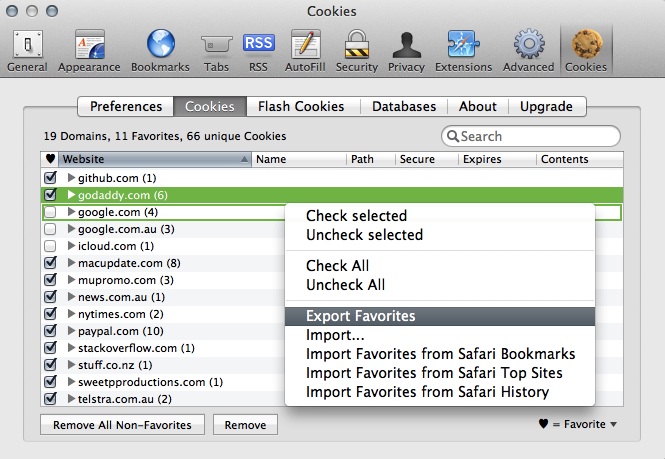Expand the news.com.au disclosure triangle

pos(71,297)
